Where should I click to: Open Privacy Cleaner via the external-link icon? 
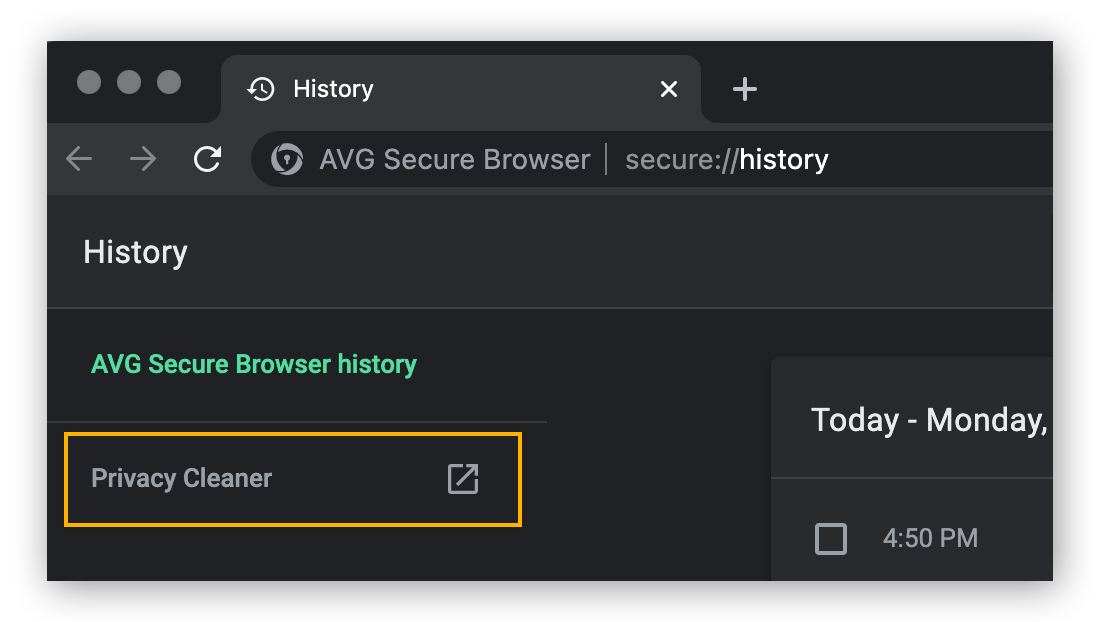(x=463, y=479)
